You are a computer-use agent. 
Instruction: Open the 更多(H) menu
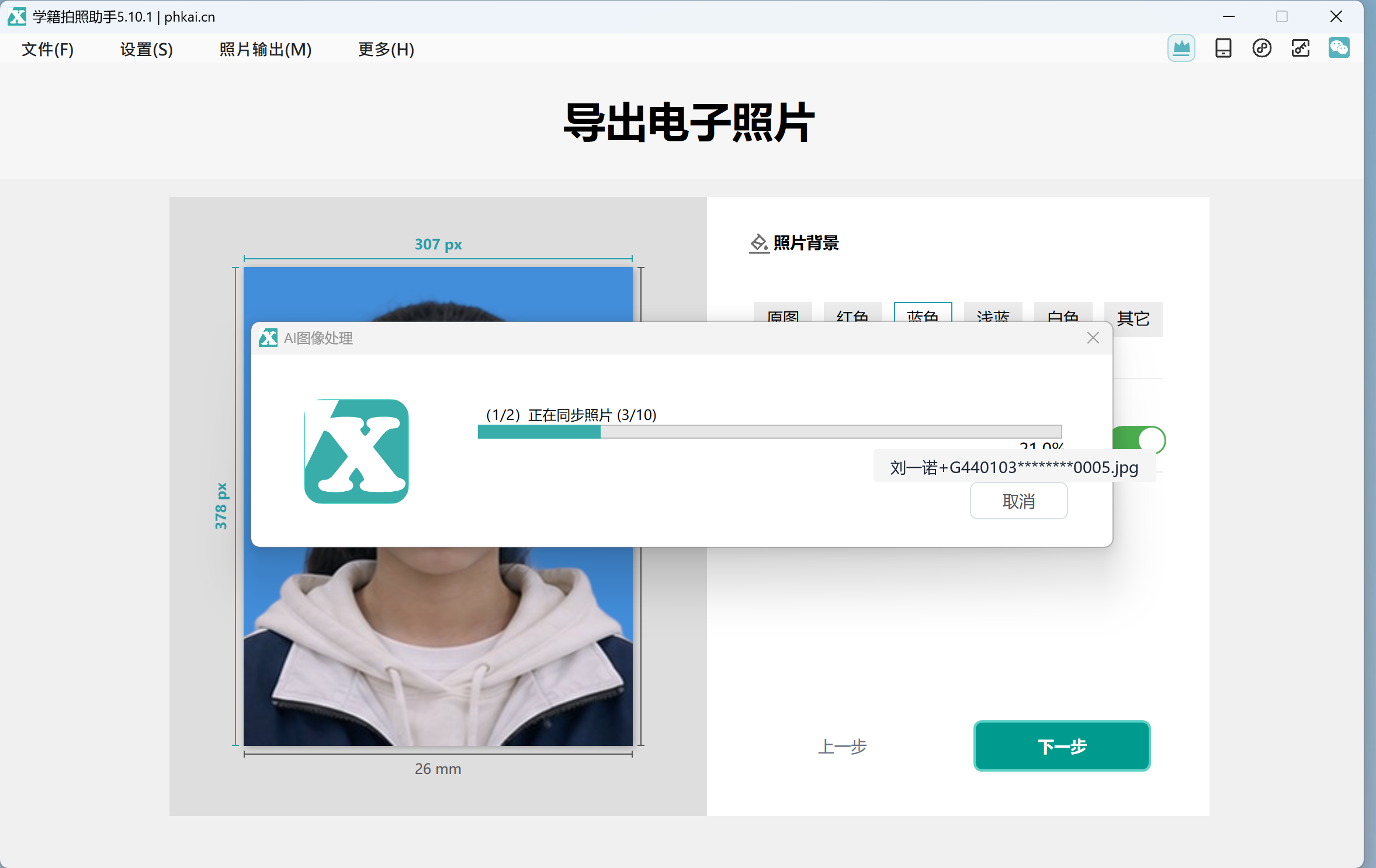pyautogui.click(x=386, y=49)
